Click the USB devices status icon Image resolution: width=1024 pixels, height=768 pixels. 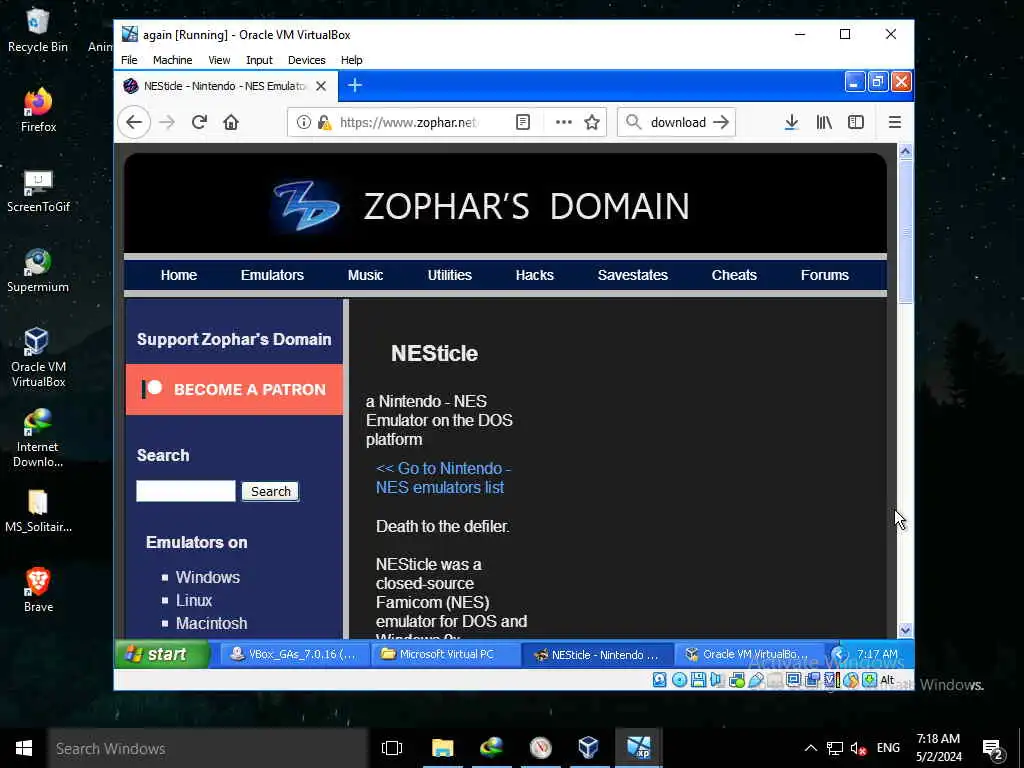[x=756, y=680]
